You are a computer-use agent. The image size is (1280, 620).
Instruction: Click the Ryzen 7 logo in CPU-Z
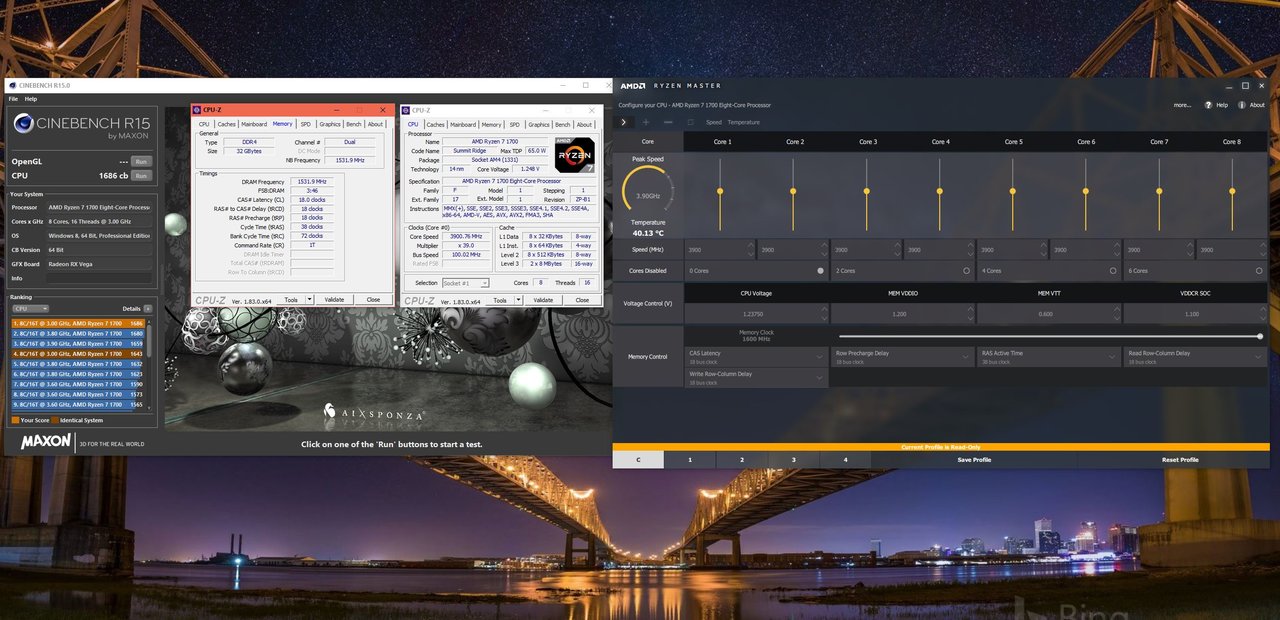click(575, 155)
